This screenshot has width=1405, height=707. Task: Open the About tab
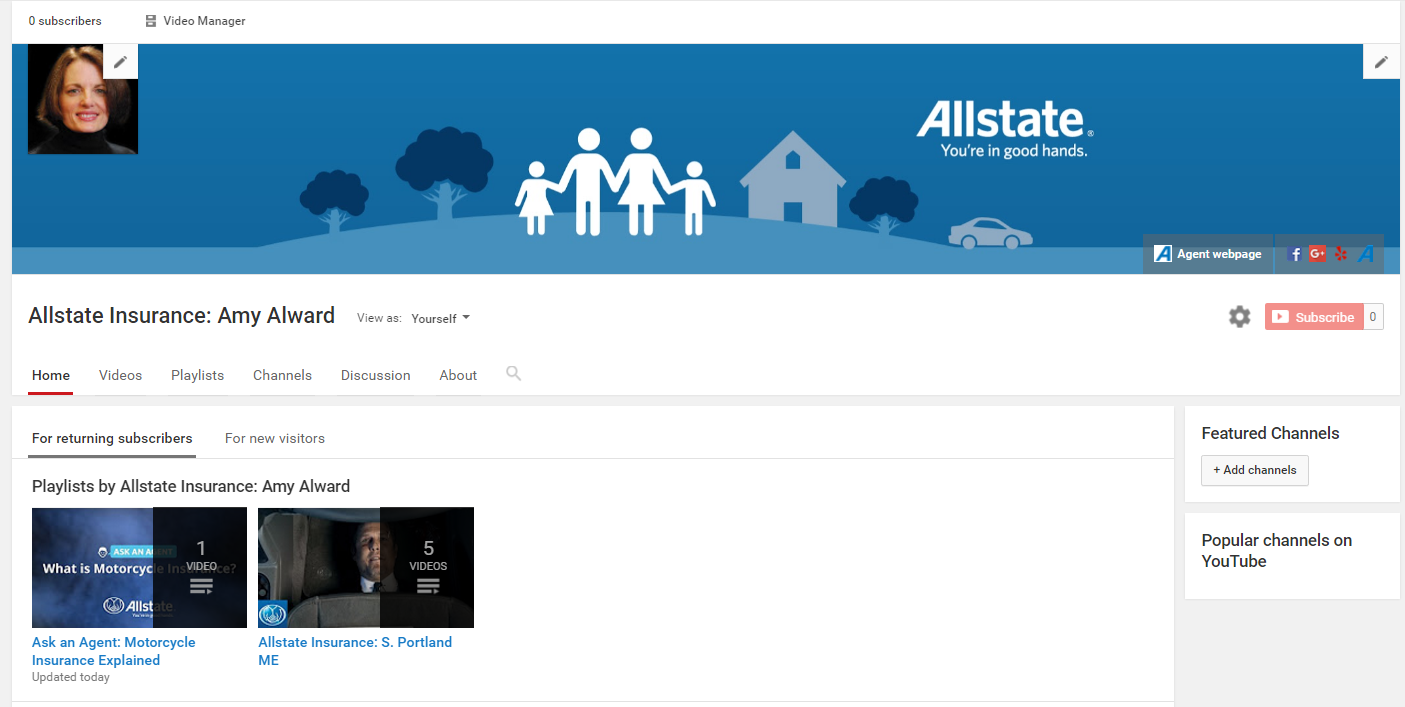tap(458, 375)
